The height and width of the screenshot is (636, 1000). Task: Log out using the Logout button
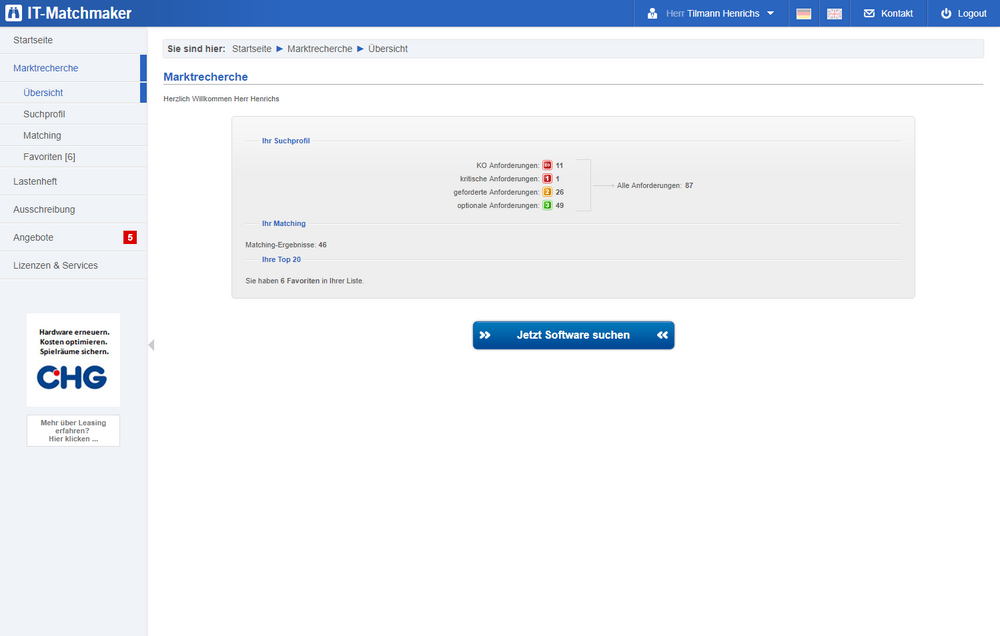pyautogui.click(x=963, y=14)
